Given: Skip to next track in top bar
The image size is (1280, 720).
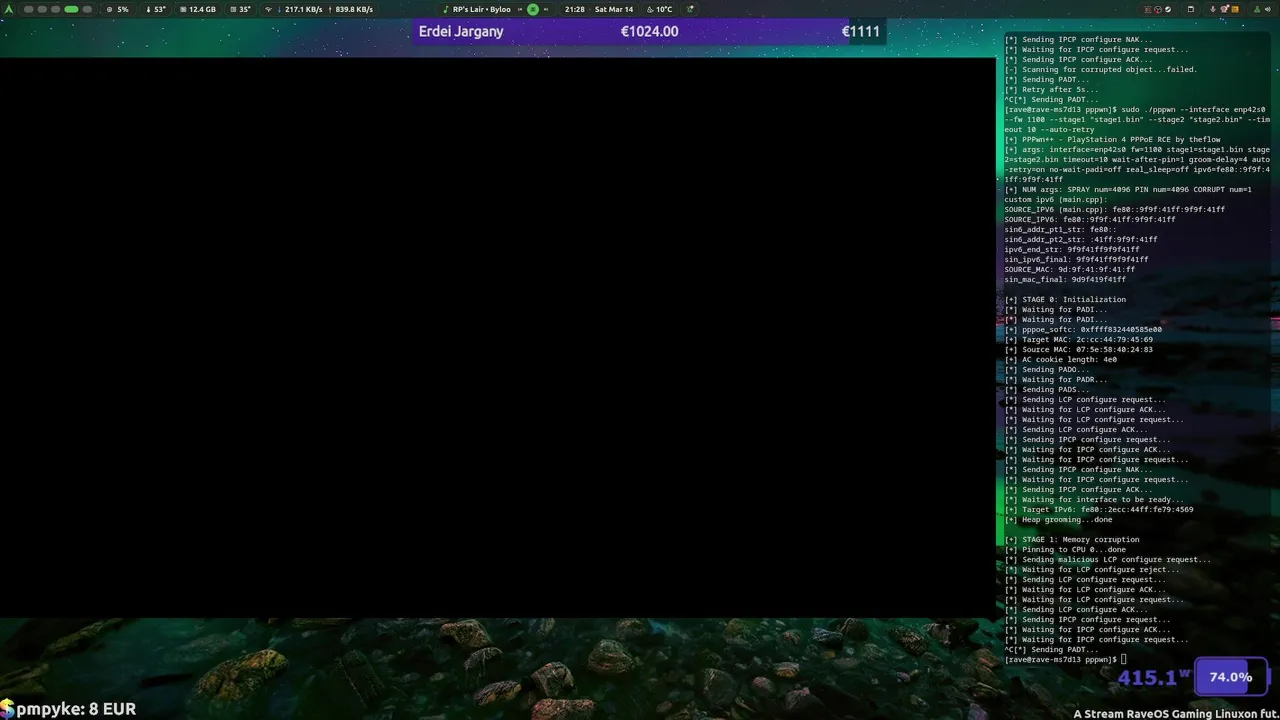Looking at the screenshot, I should (546, 9).
